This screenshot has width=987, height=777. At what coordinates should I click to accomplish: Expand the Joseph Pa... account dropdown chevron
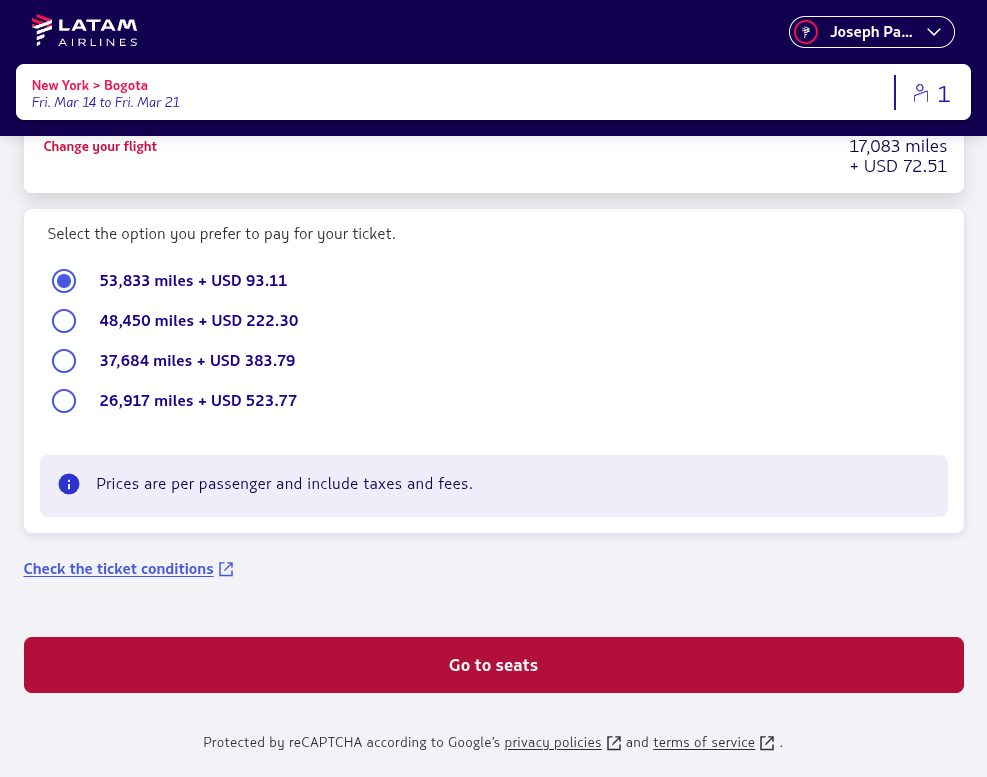(x=933, y=32)
